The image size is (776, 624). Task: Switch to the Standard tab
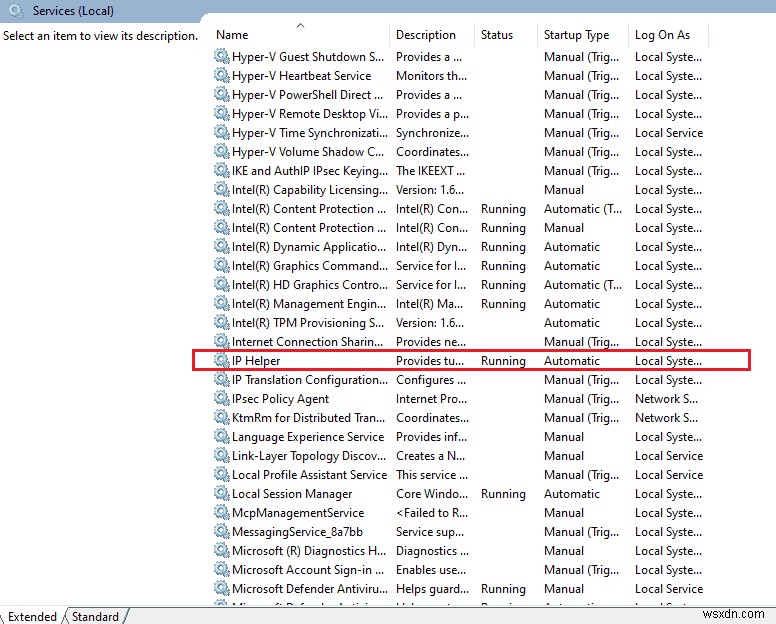coord(96,617)
